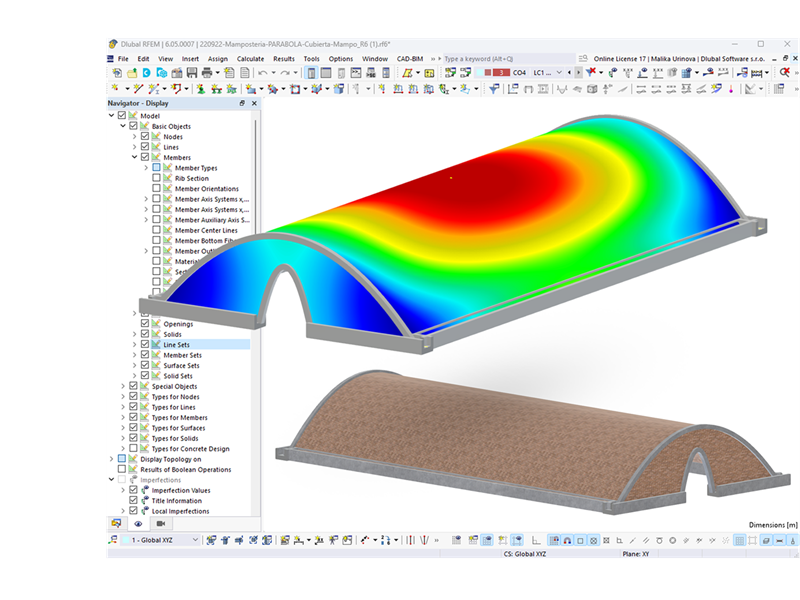
Task: Expand the Special Objects node
Action: tap(123, 386)
